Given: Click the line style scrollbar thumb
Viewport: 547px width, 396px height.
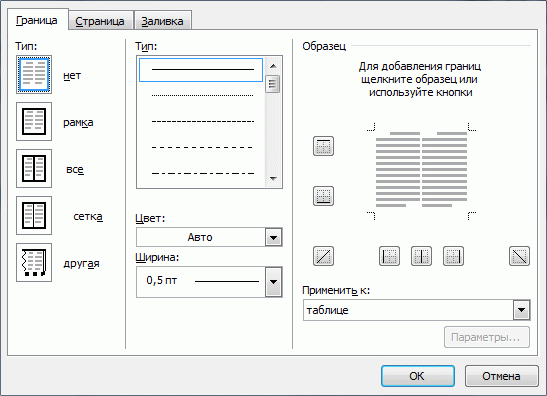Looking at the screenshot, I should pyautogui.click(x=273, y=84).
